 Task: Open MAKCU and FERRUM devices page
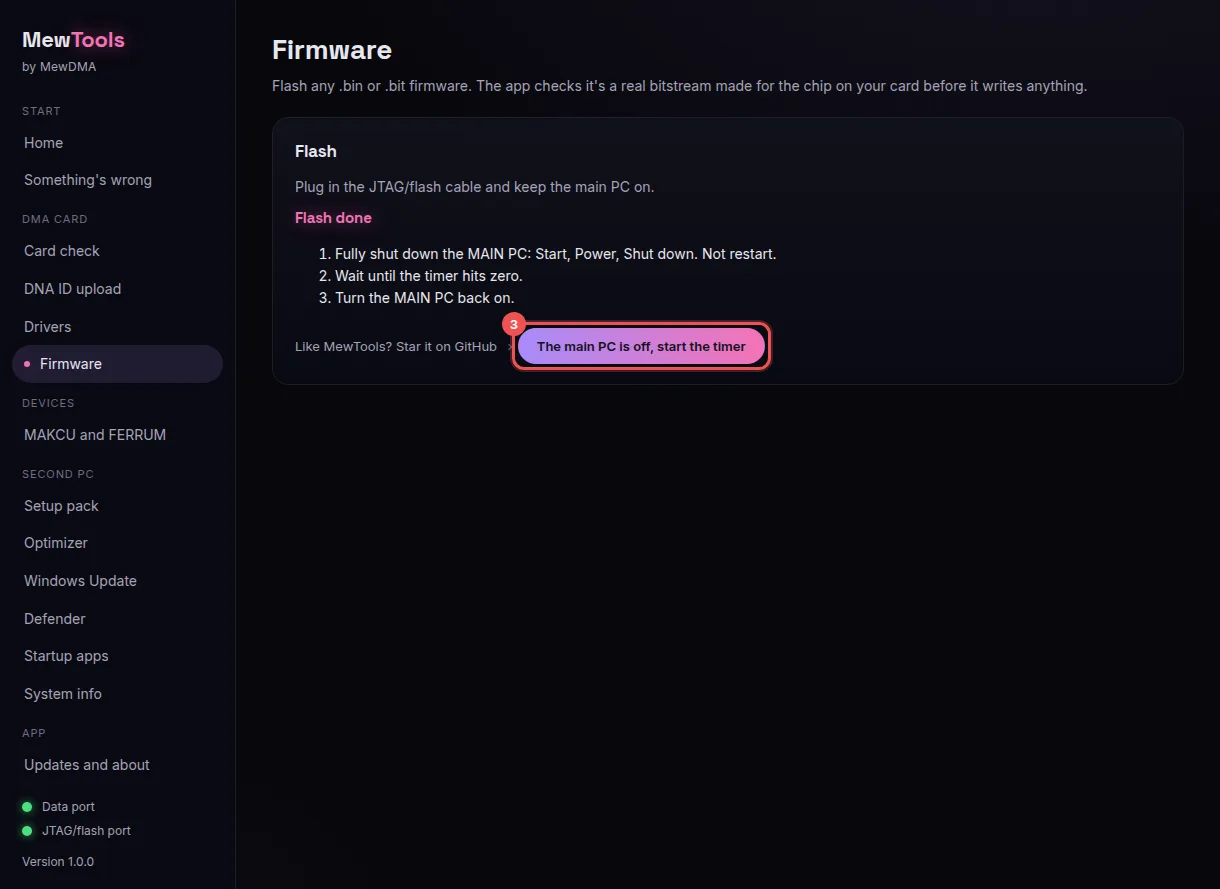(x=117, y=435)
